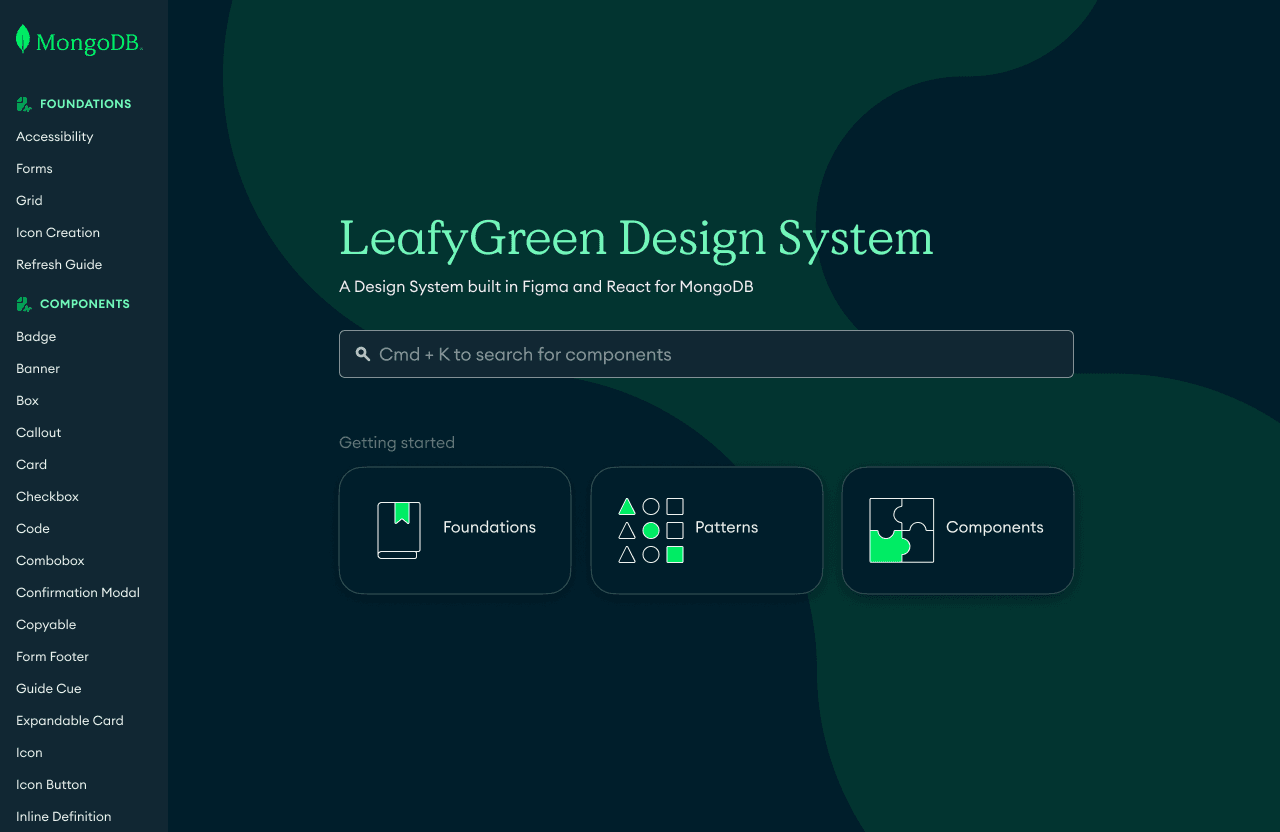Open the Components getting started card
Image resolution: width=1280 pixels, height=832 pixels.
(958, 530)
